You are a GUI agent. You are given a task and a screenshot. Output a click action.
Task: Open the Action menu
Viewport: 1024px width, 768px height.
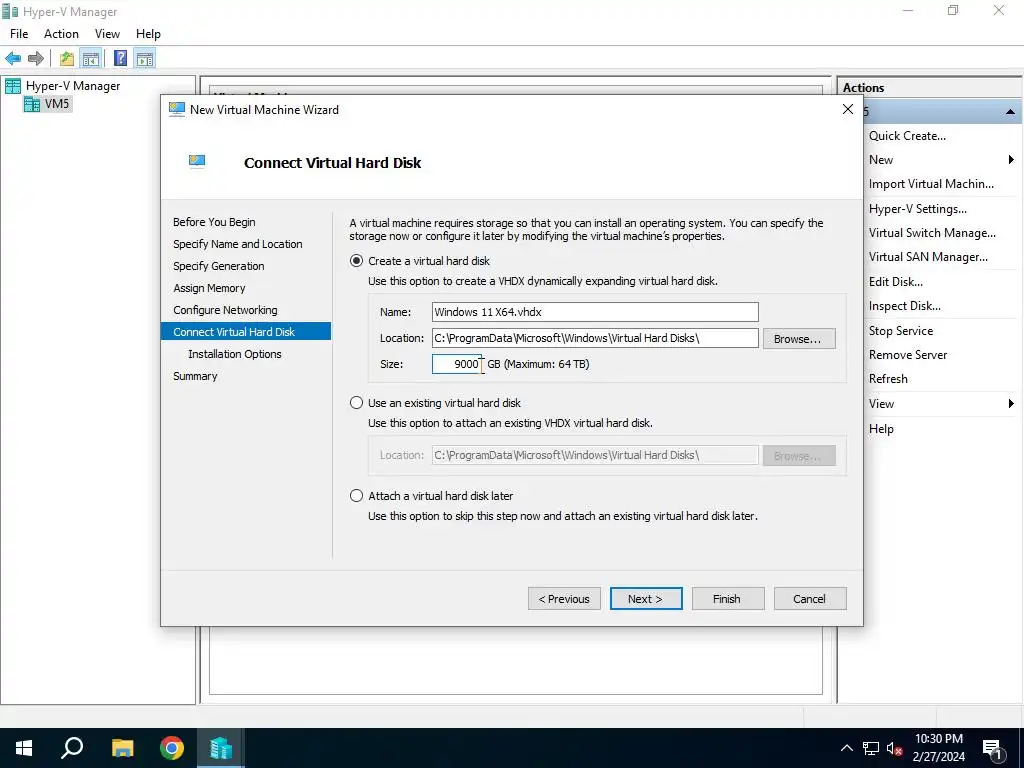pos(61,34)
